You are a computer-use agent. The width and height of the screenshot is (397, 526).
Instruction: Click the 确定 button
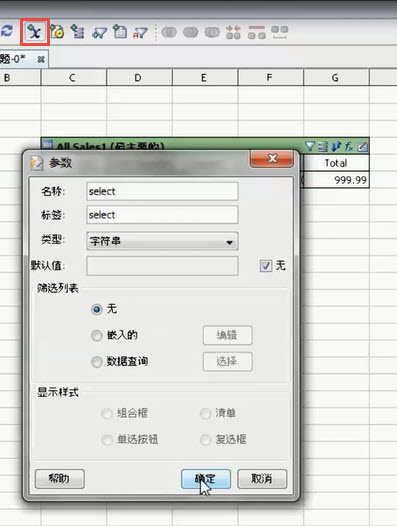206,479
